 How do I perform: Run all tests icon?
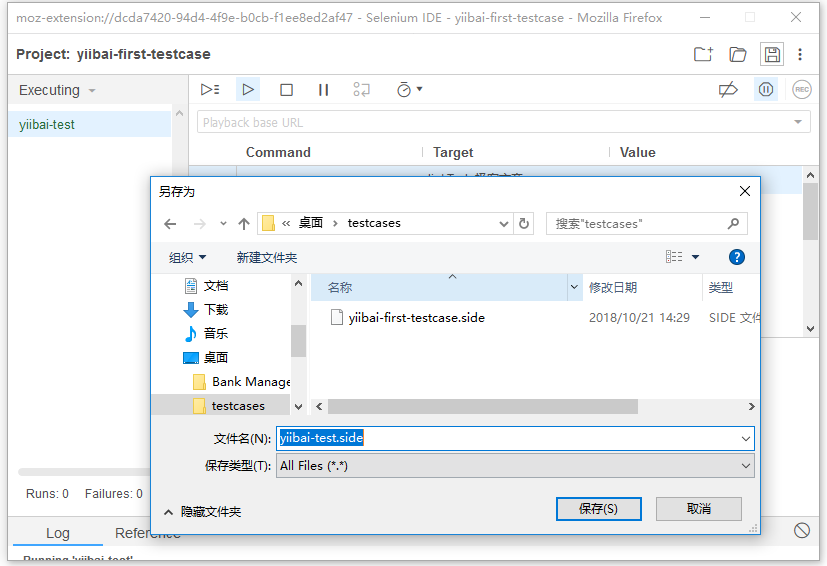pyautogui.click(x=210, y=90)
